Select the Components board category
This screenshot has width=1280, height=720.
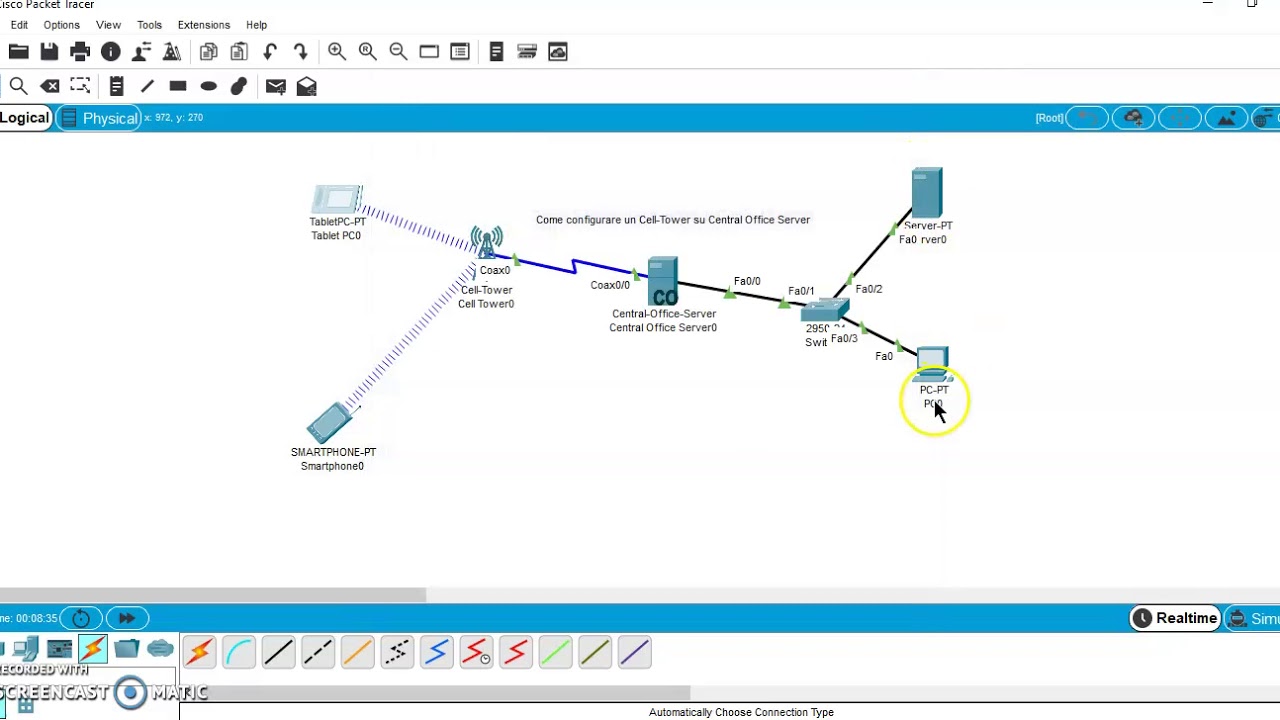point(60,650)
